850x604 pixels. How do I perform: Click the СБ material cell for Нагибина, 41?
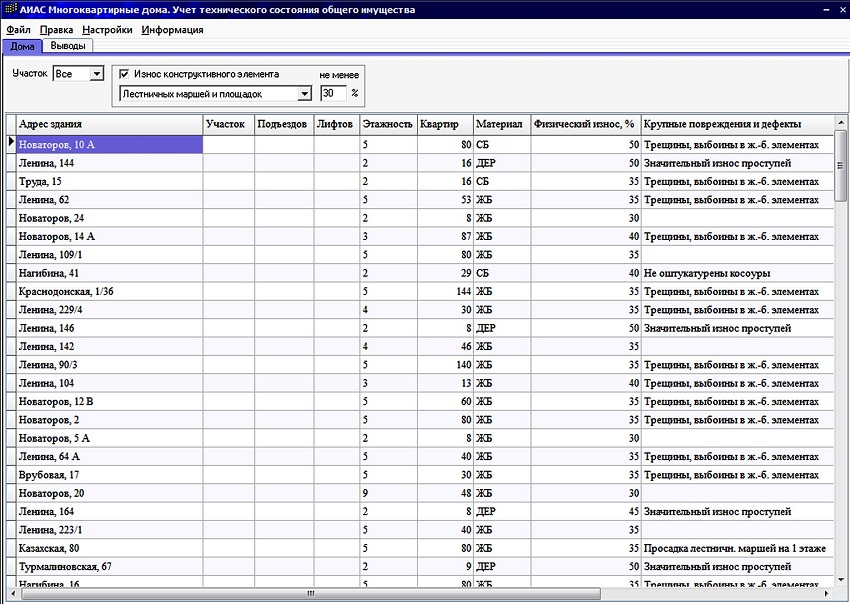502,273
